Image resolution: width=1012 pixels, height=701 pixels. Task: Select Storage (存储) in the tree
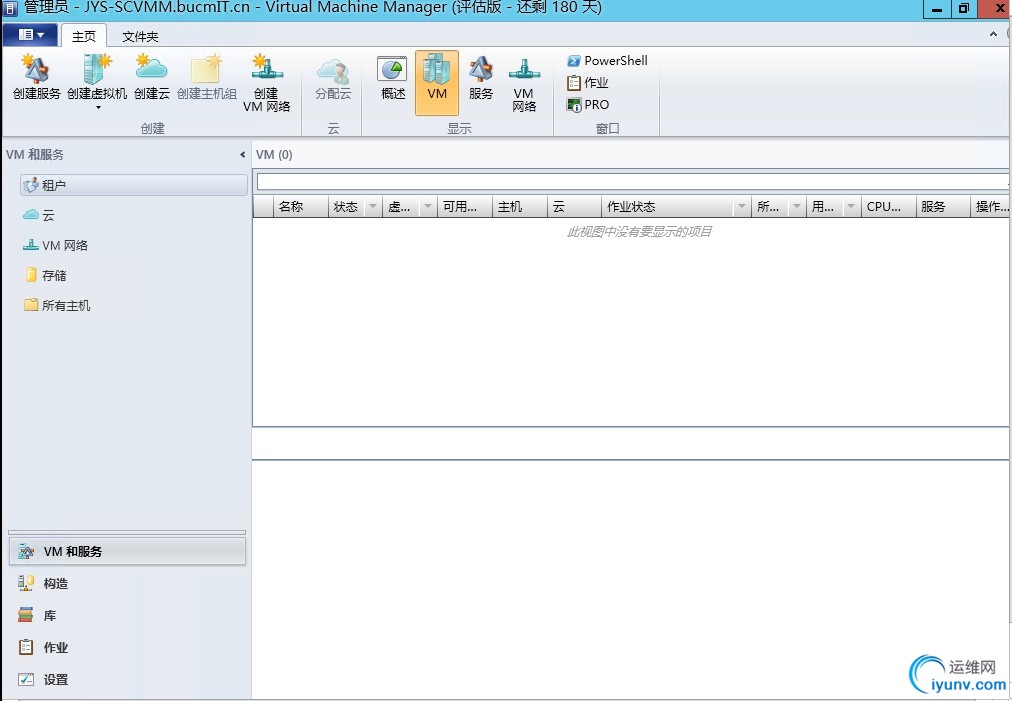45,275
